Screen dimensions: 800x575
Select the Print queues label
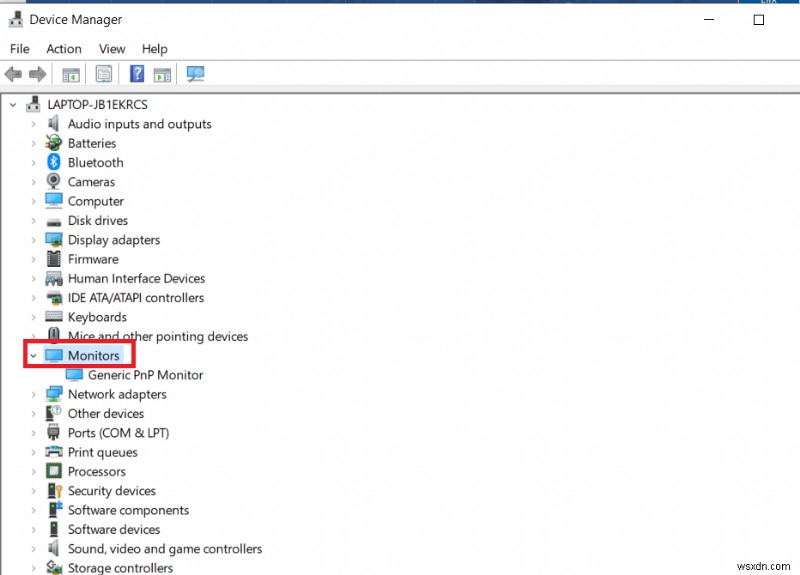(103, 452)
